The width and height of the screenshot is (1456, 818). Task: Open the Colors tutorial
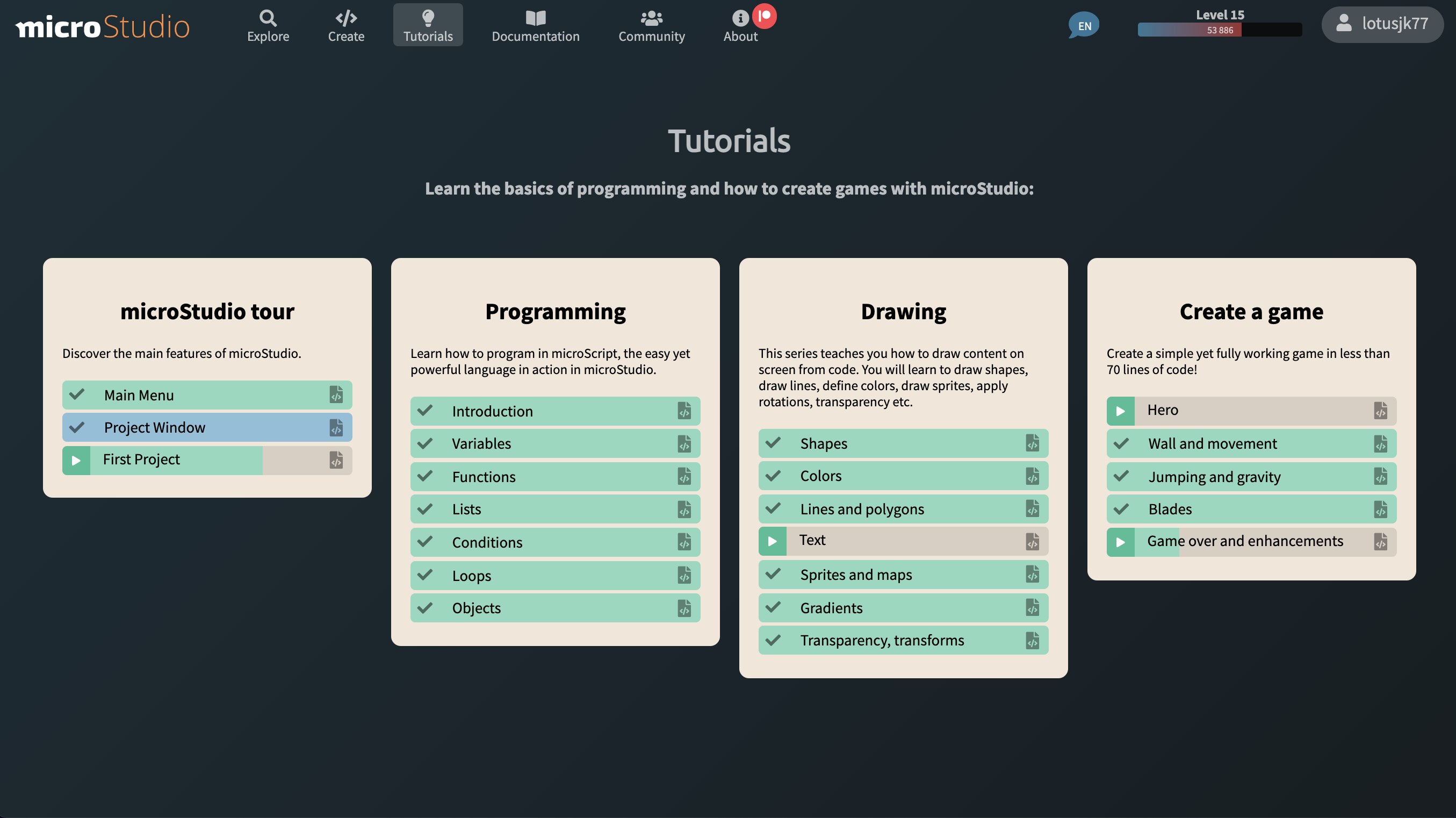903,476
